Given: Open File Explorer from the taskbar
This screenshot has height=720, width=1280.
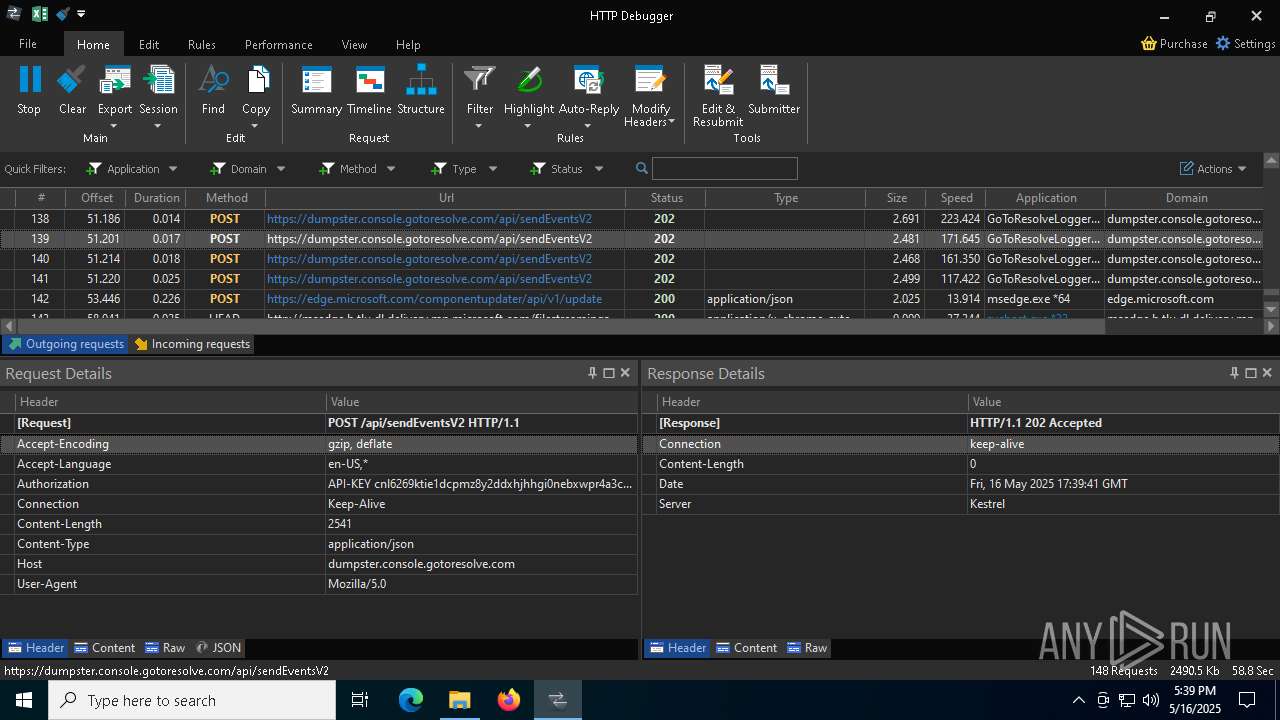Looking at the screenshot, I should 459,700.
